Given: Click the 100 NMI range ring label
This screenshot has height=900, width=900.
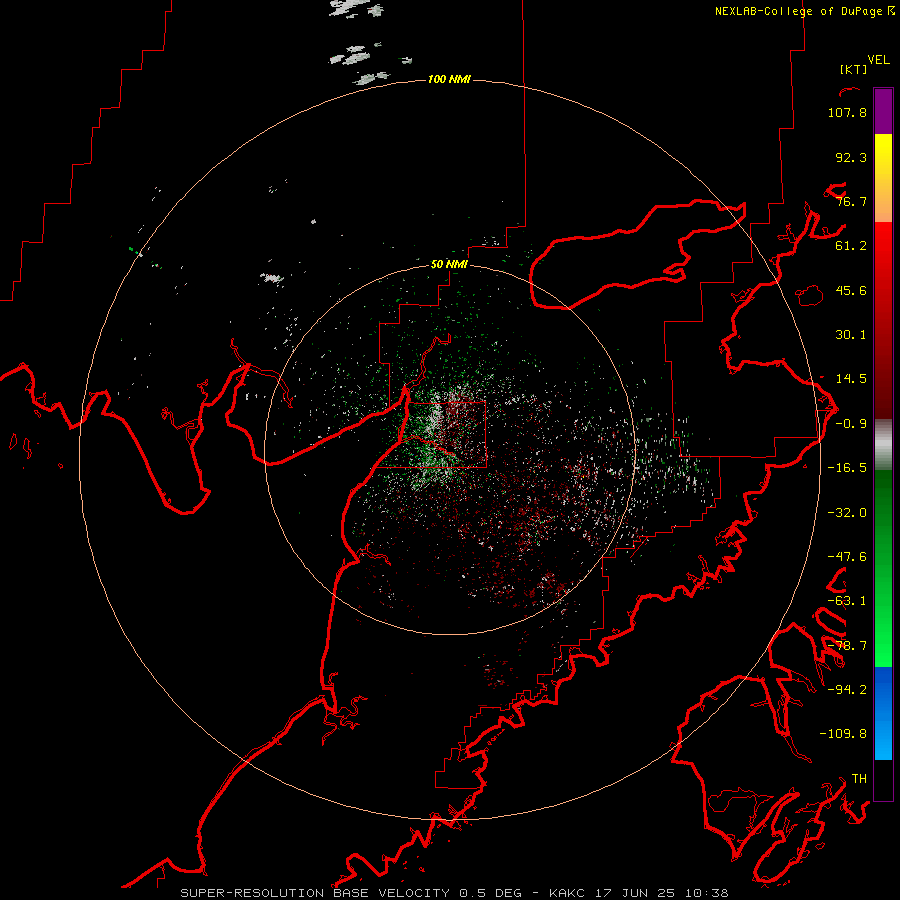Looking at the screenshot, I should 449,79.
